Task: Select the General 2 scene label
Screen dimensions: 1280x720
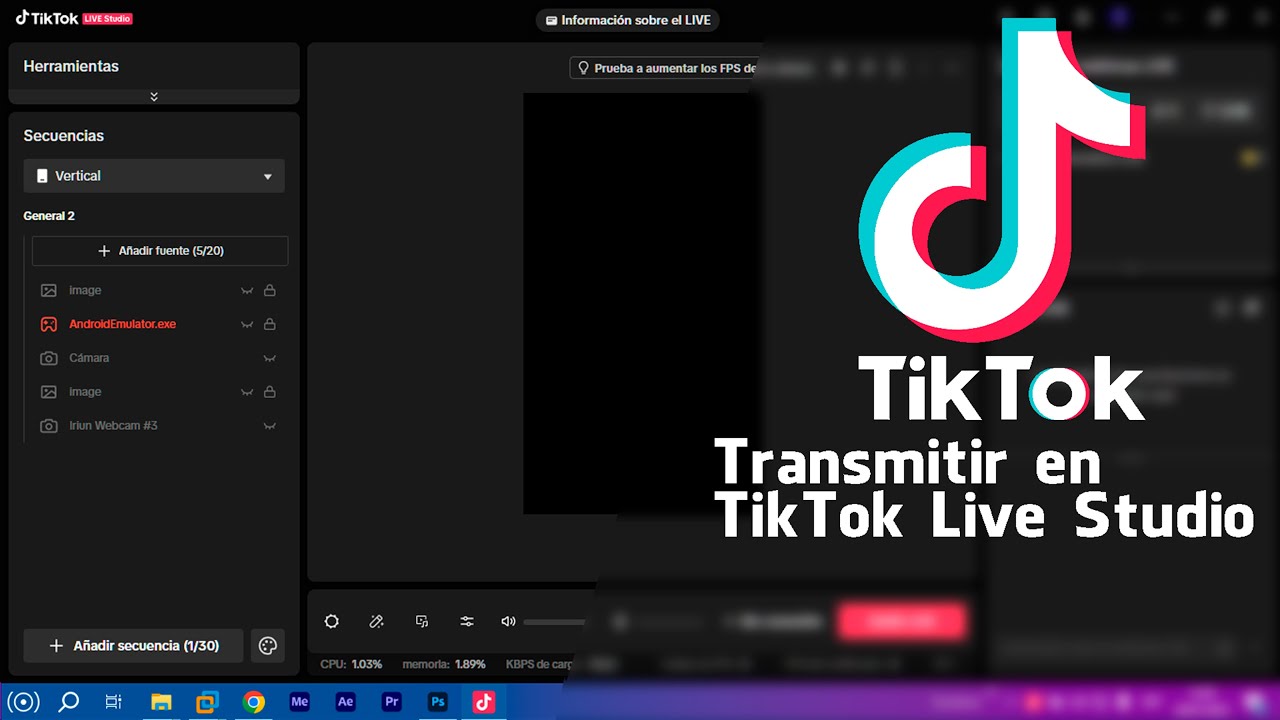Action: 49,216
